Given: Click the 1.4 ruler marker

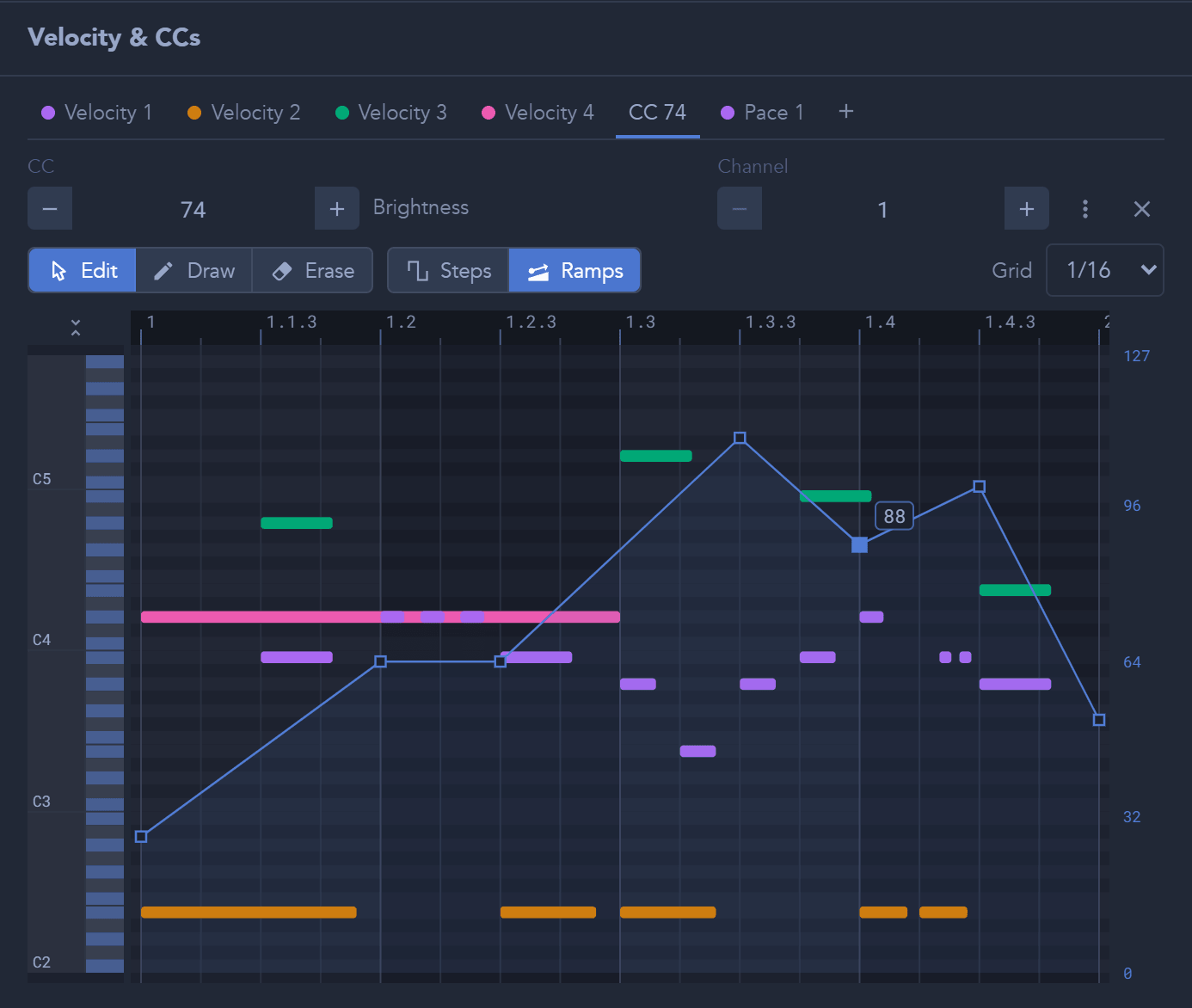Looking at the screenshot, I should 880,323.
